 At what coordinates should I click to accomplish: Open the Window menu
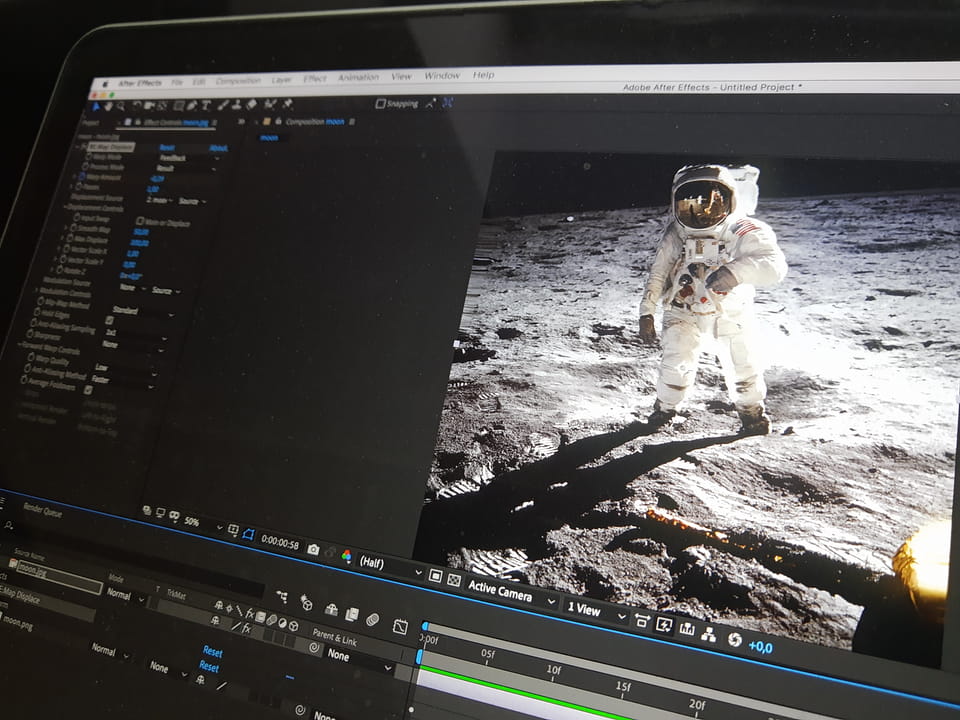pyautogui.click(x=442, y=75)
